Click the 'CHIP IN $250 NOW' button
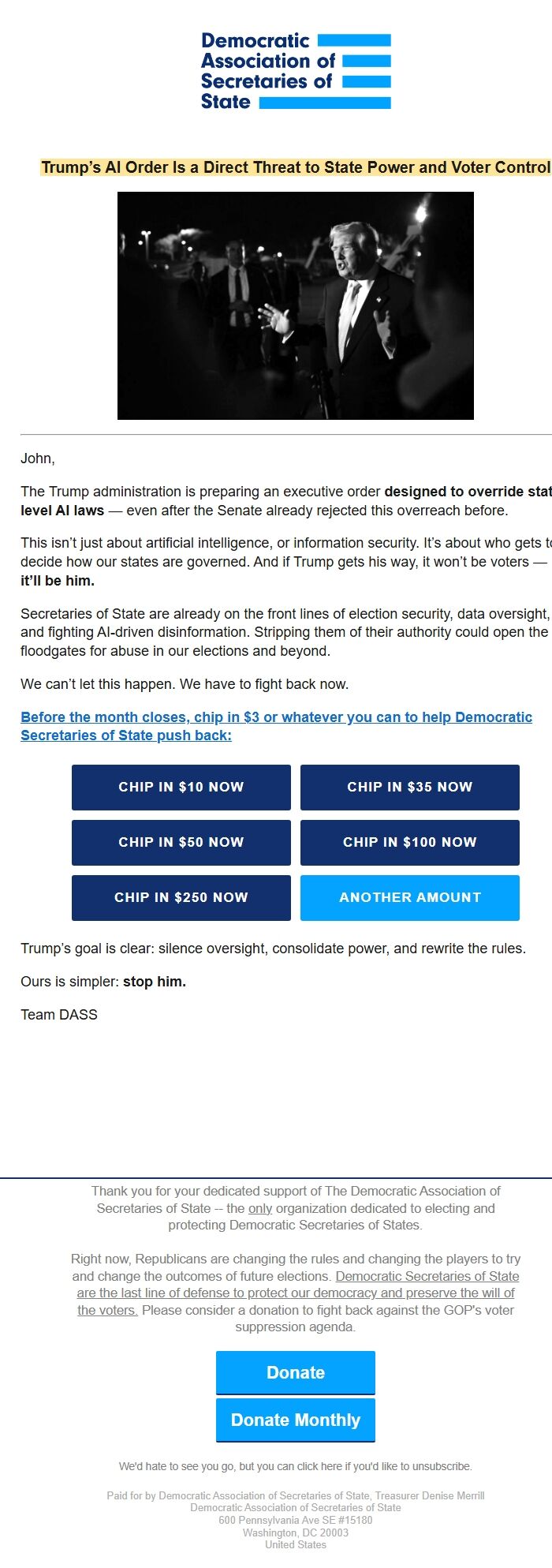Viewport: 552px width, 1568px height. pyautogui.click(x=181, y=897)
